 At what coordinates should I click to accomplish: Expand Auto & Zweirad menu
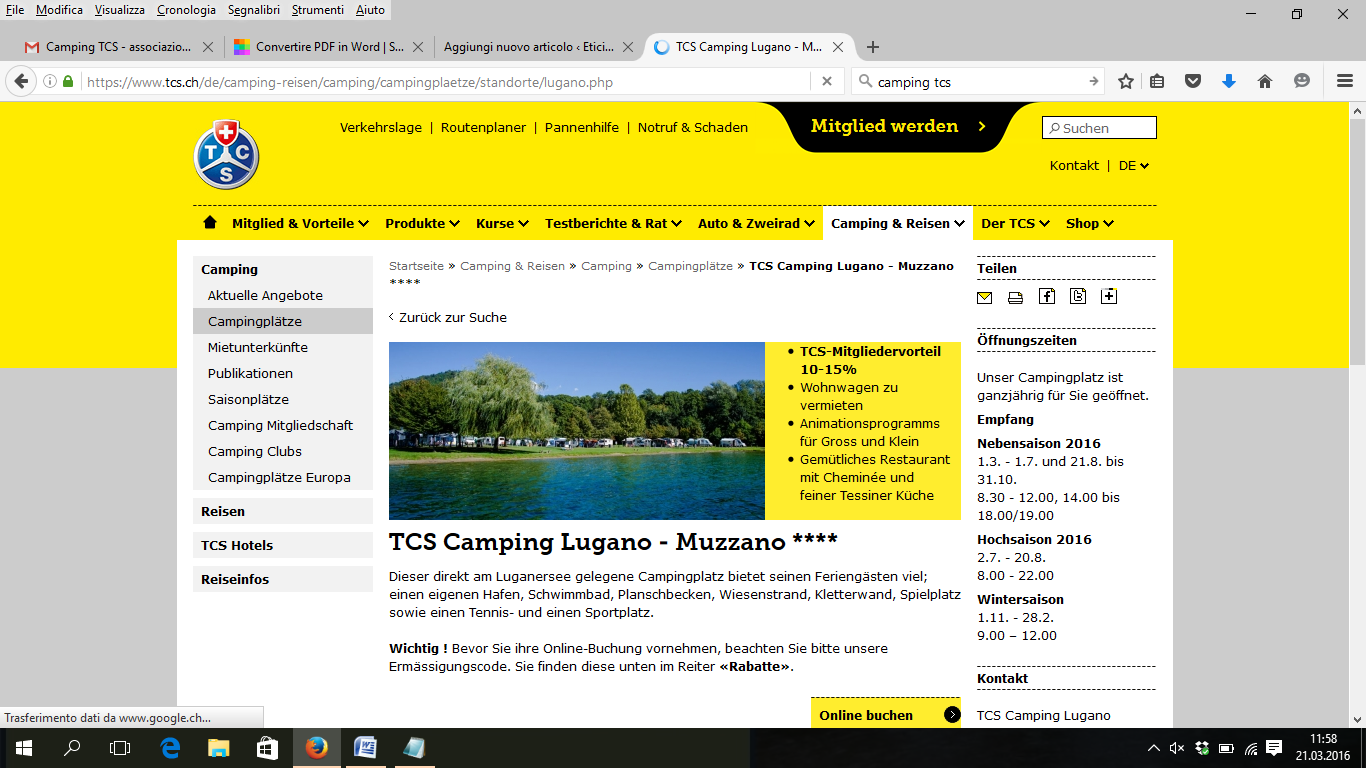[755, 223]
